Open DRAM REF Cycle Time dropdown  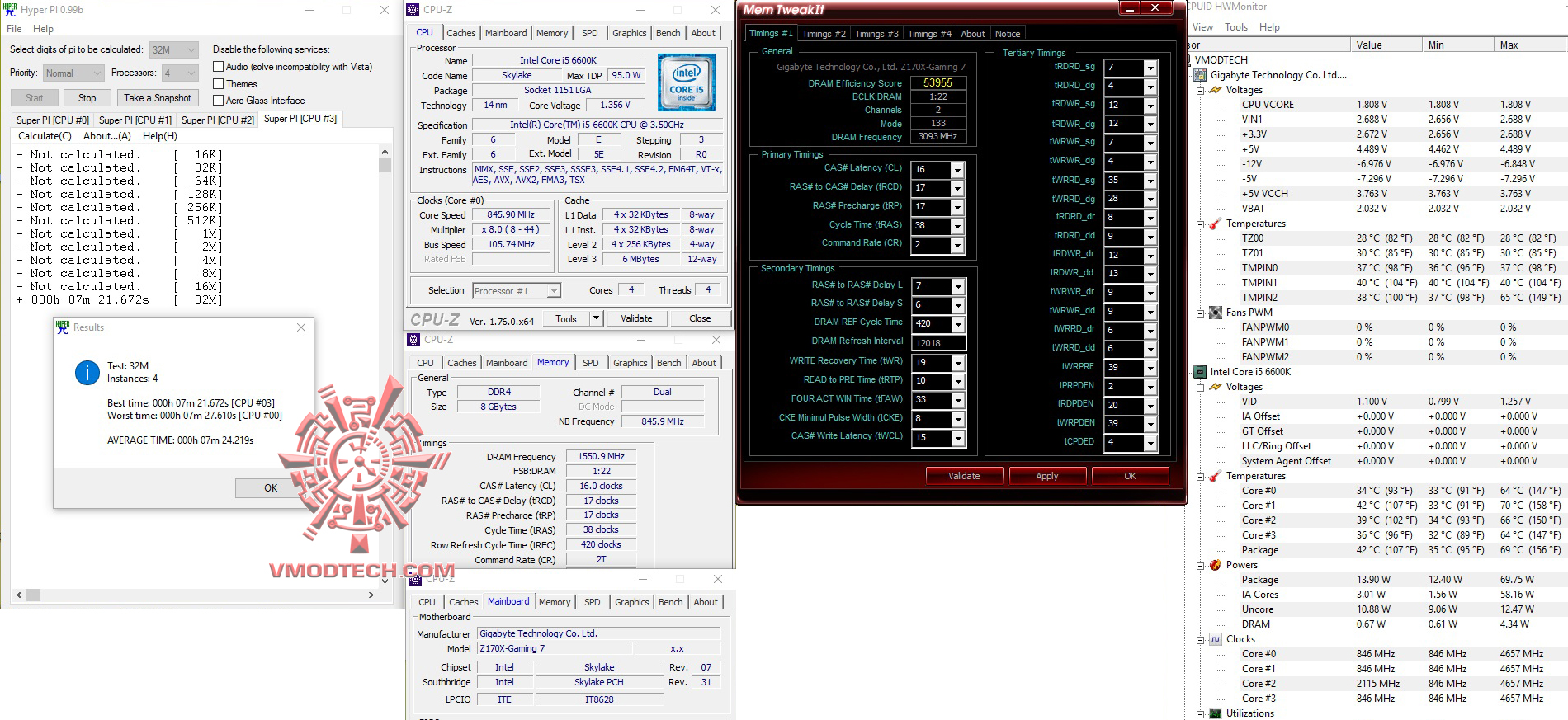pos(957,324)
